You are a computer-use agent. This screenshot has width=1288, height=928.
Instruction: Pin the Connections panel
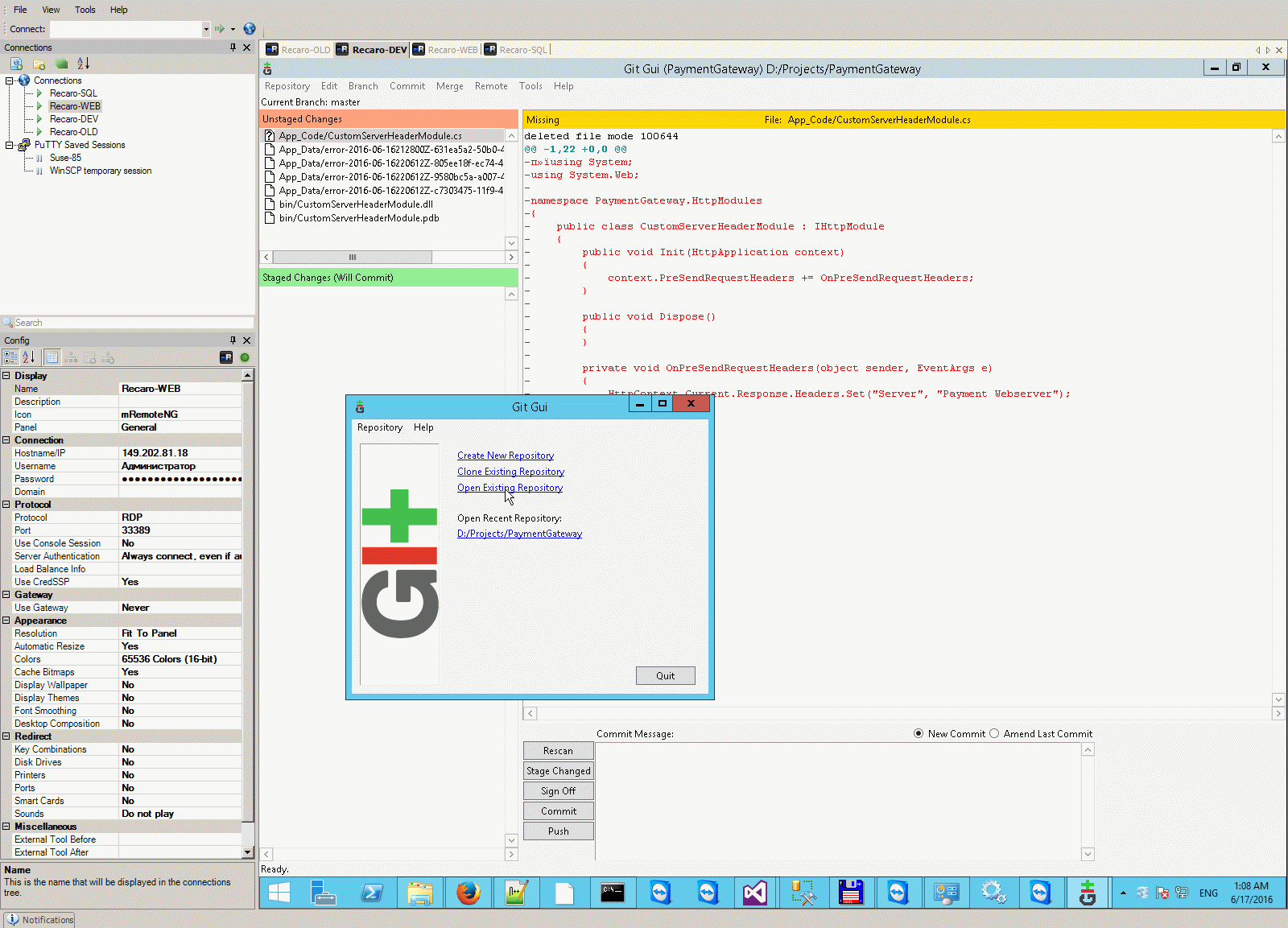[233, 47]
